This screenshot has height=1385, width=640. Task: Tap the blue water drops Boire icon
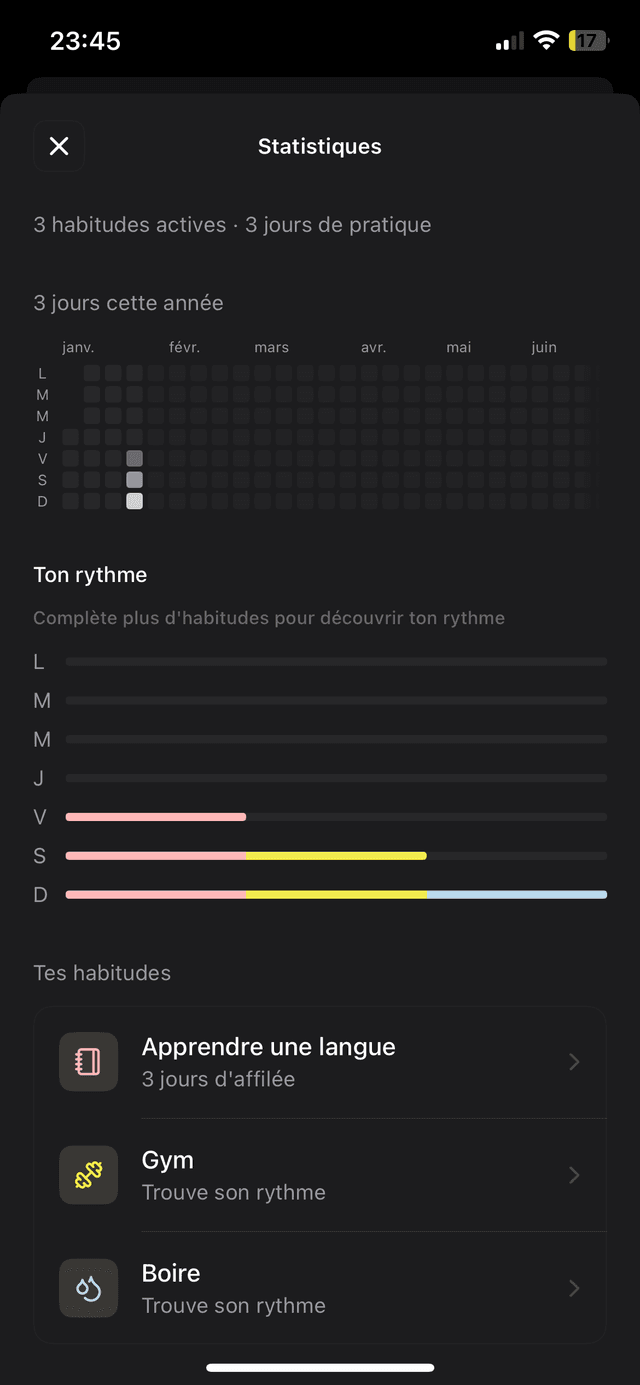[88, 1287]
